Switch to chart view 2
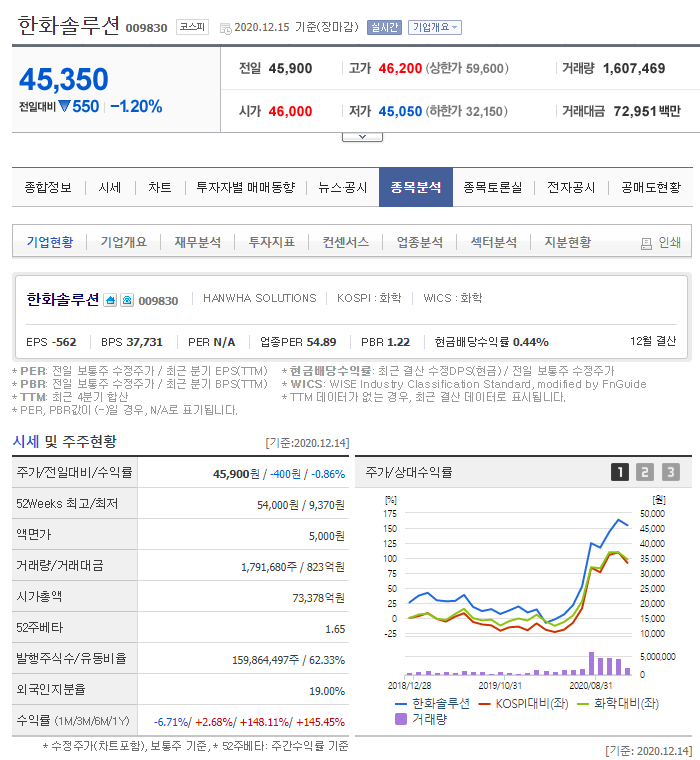Viewport: 700px width, 760px height. (x=645, y=472)
